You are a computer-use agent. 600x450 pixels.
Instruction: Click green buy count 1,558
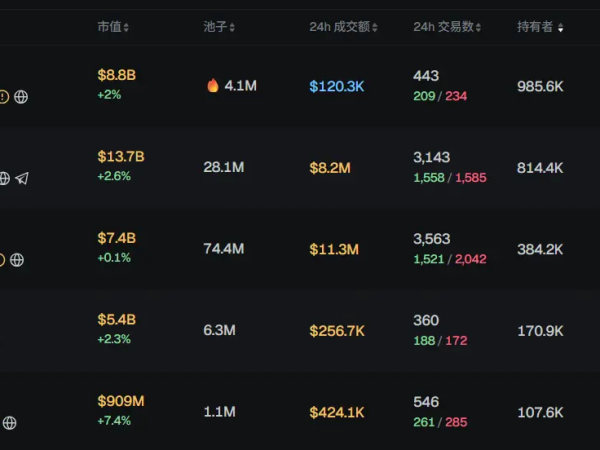point(429,178)
